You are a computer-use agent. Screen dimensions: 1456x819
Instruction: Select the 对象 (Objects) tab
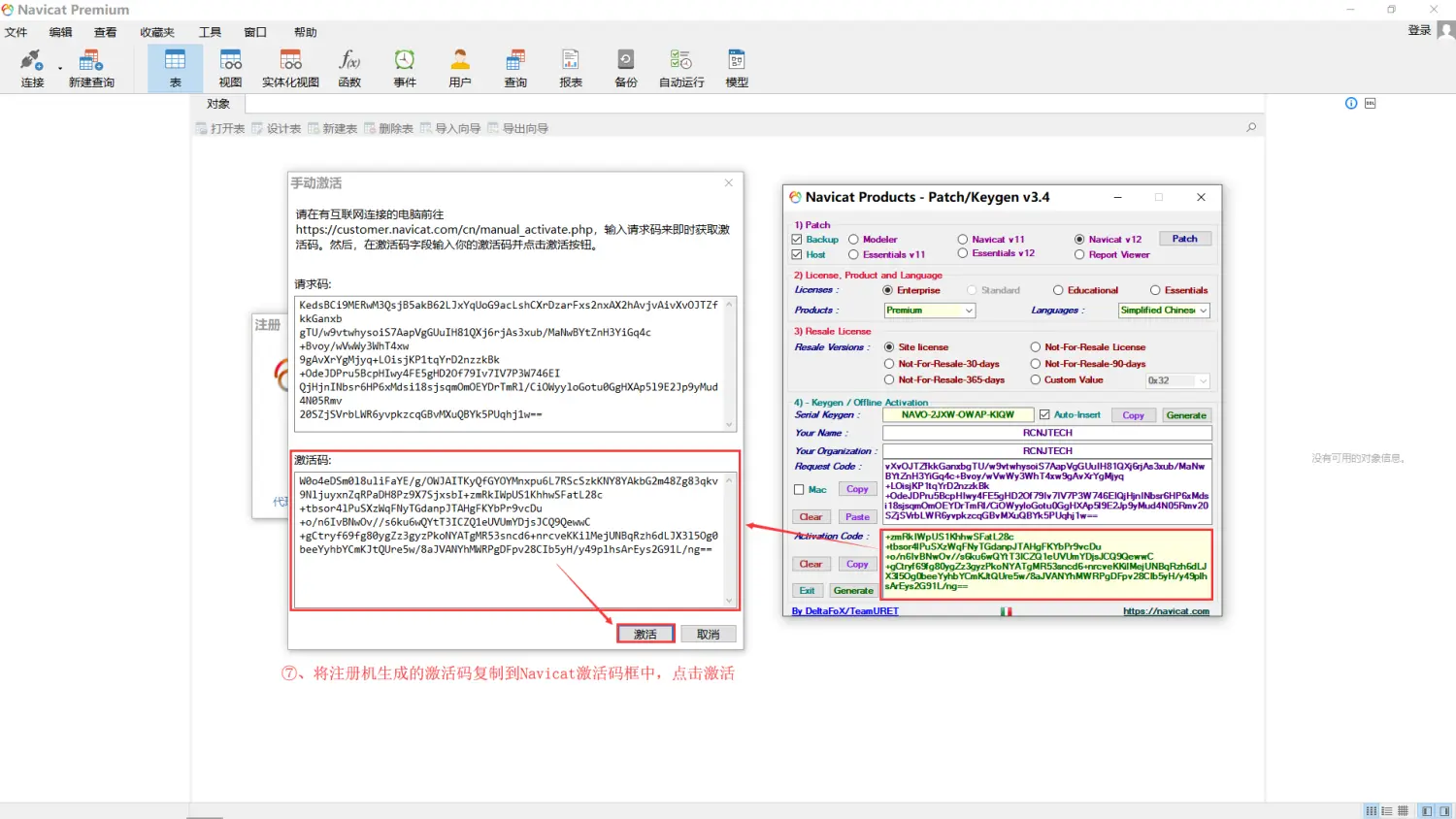[x=218, y=104]
